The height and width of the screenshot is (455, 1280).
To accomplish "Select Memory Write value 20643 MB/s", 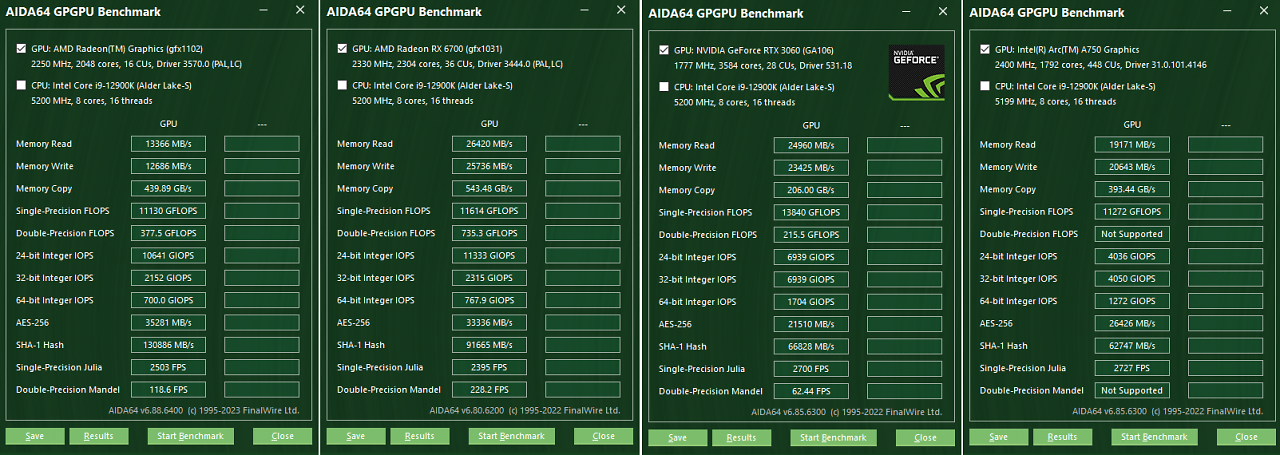I will pyautogui.click(x=1132, y=167).
